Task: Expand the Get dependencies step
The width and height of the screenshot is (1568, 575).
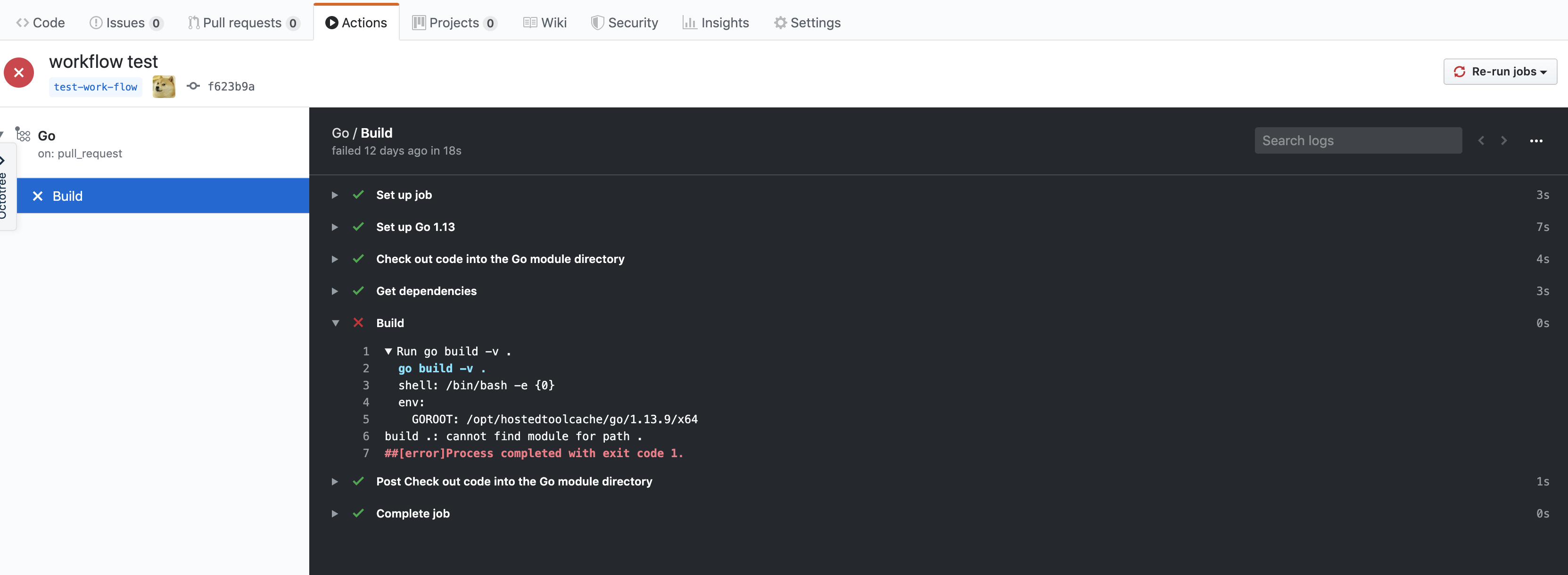Action: point(335,291)
